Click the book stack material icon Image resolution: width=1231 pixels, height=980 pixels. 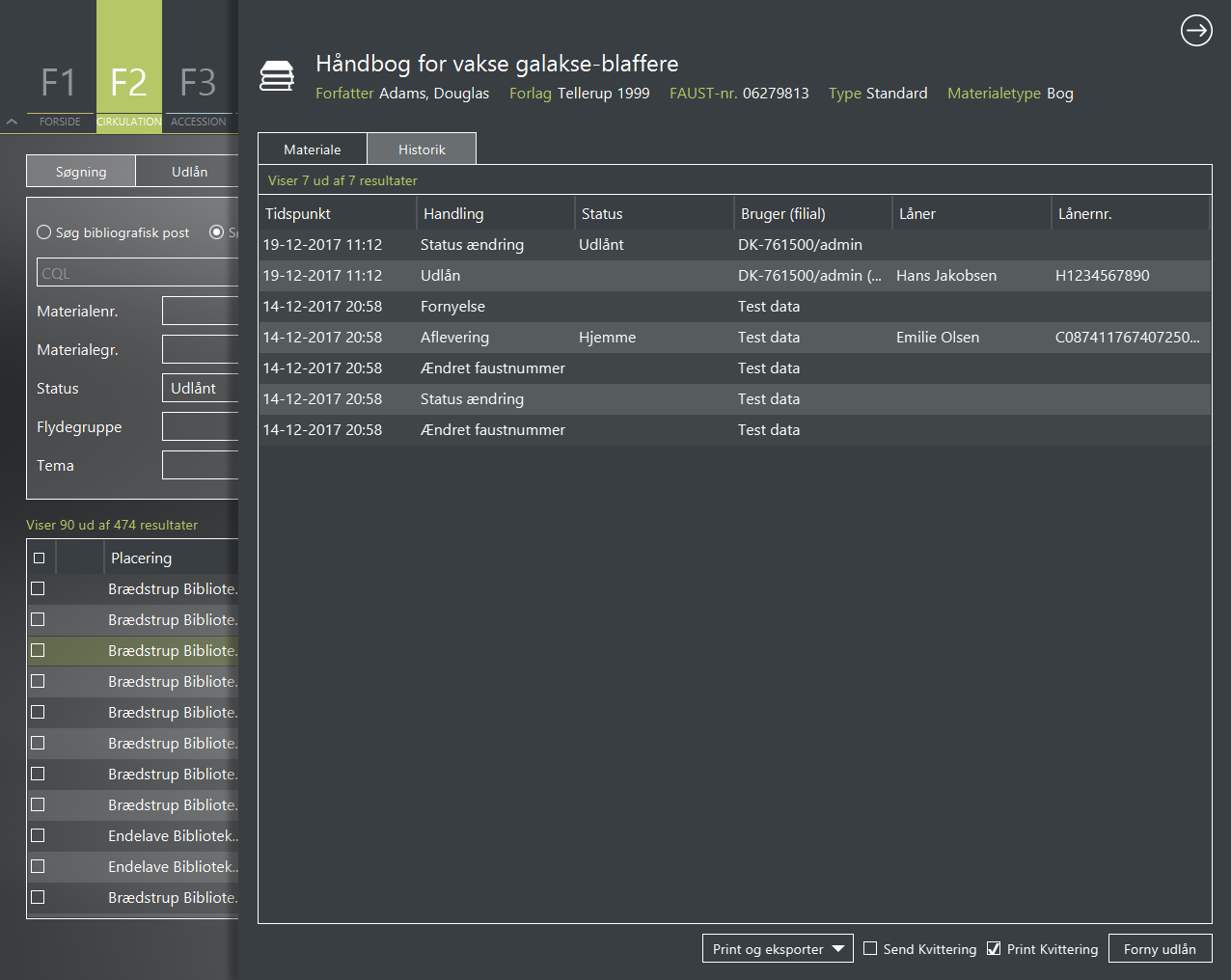(x=277, y=76)
